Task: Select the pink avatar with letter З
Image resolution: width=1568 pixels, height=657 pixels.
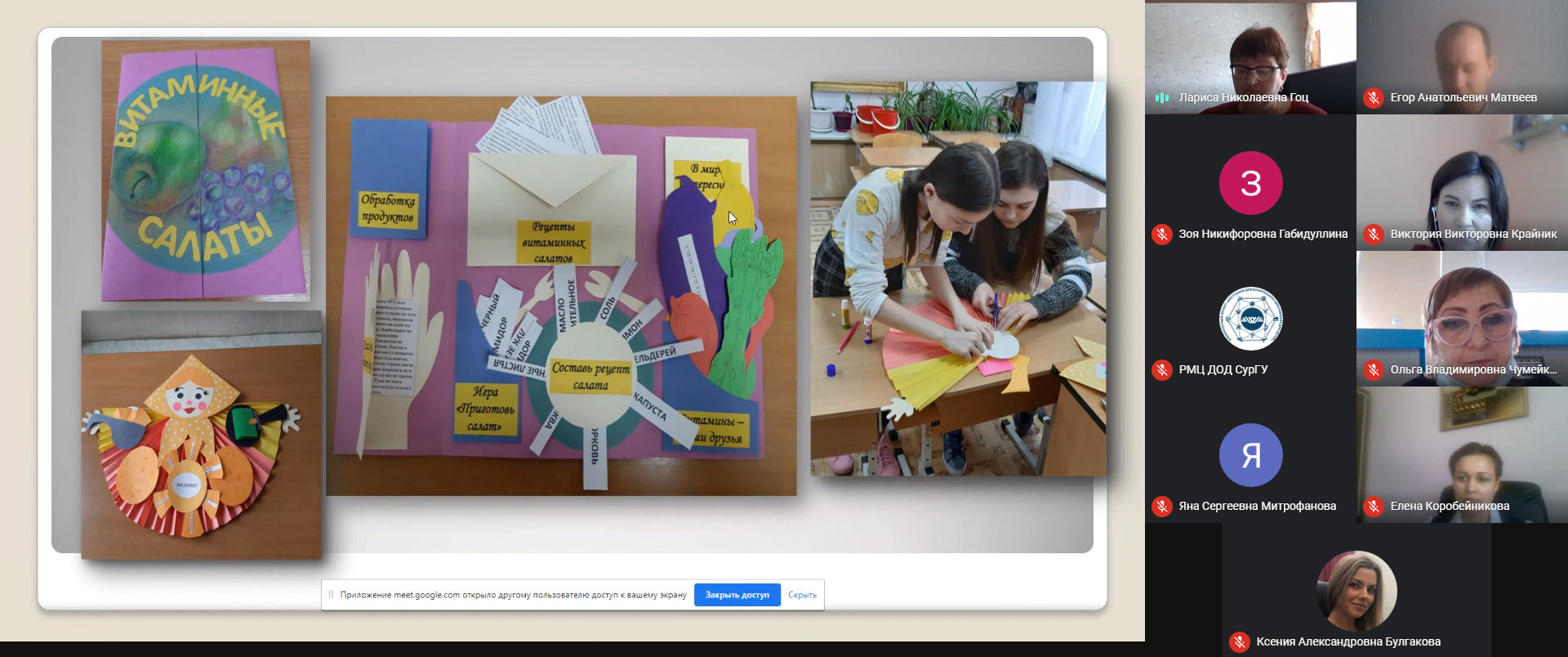Action: (1250, 183)
